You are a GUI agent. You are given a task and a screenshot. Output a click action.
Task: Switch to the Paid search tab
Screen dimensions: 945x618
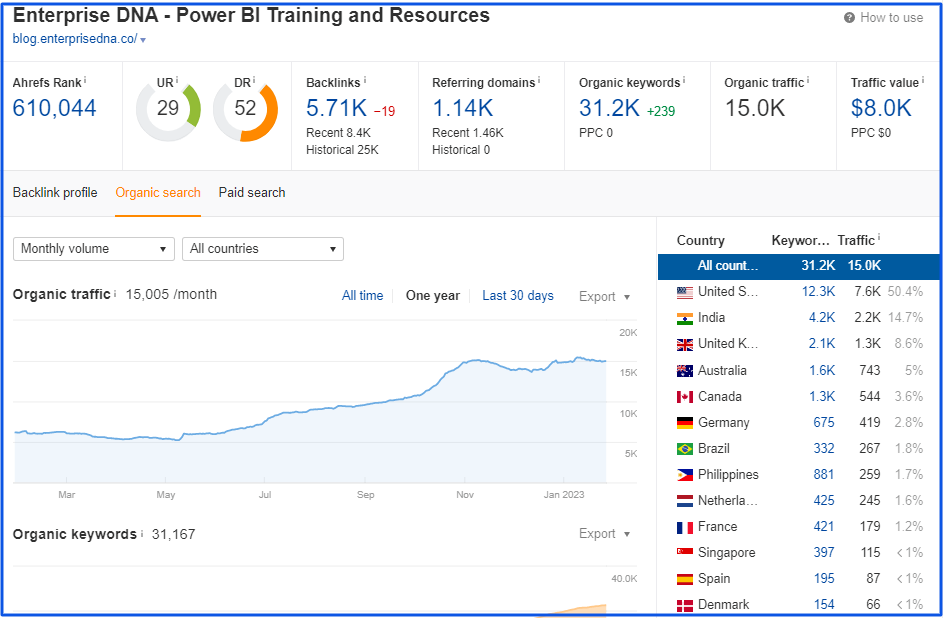pyautogui.click(x=252, y=192)
